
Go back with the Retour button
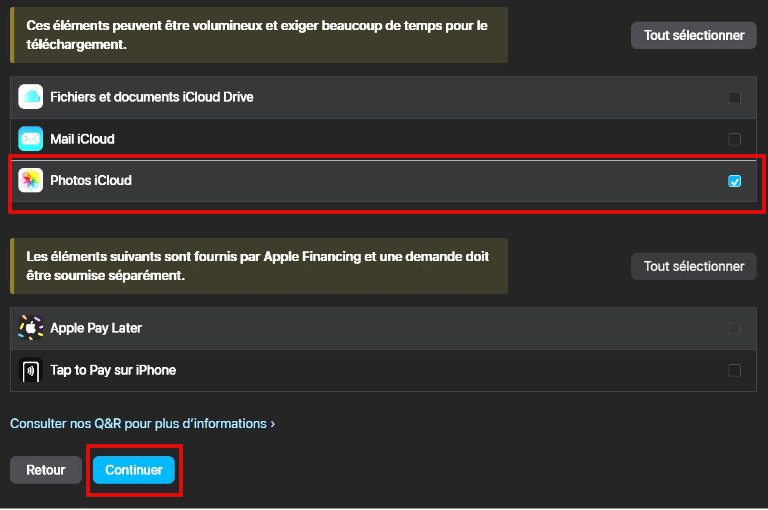[x=46, y=470]
